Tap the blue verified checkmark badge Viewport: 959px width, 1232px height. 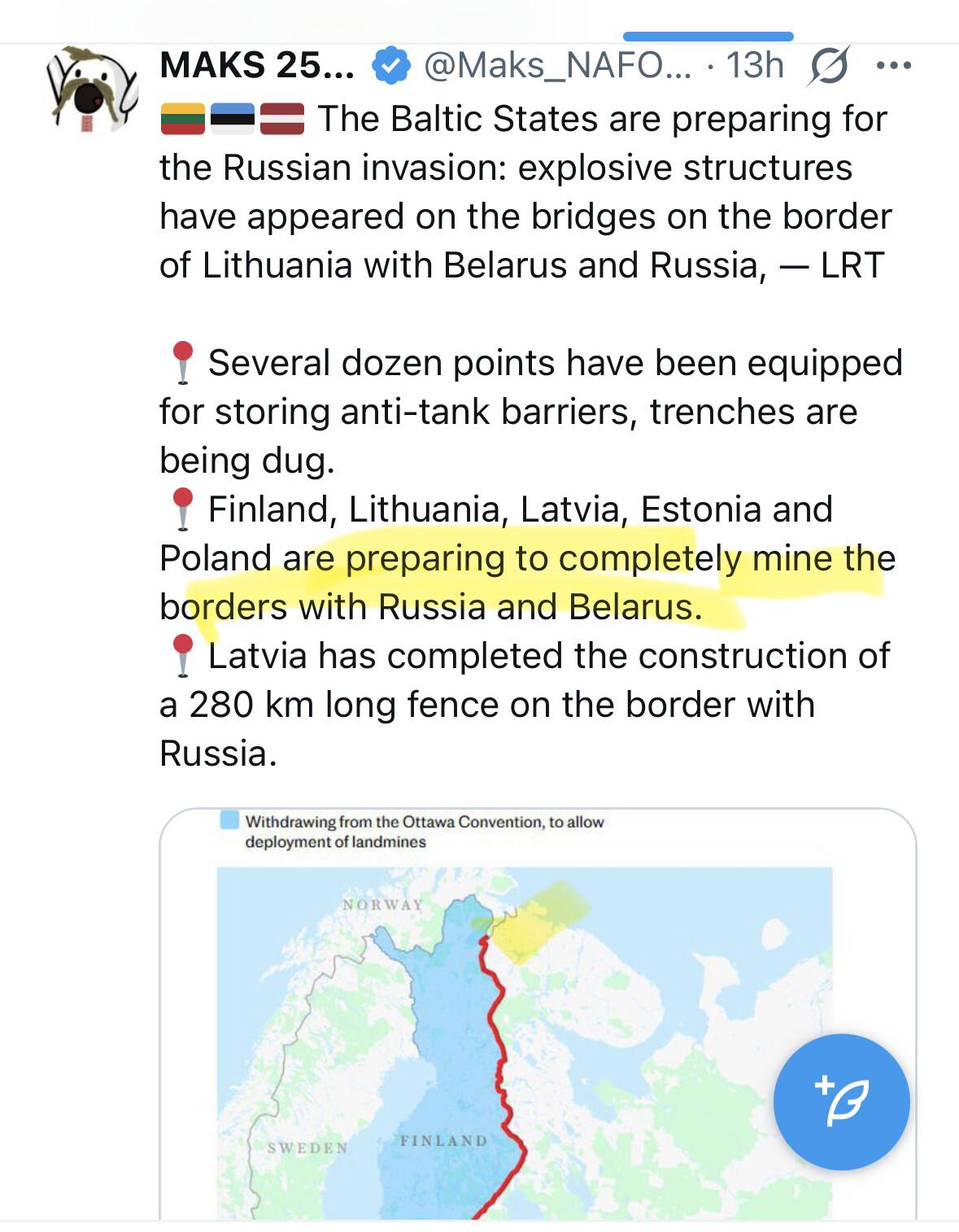[x=390, y=66]
